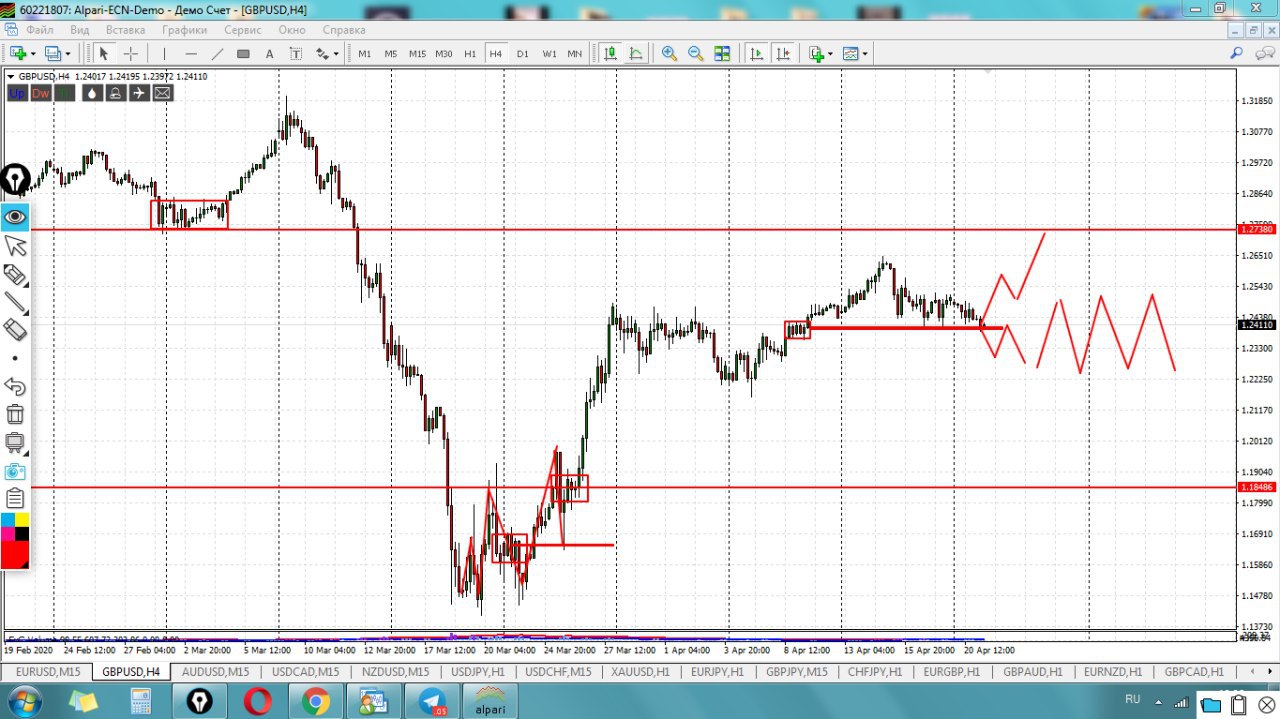Switch timeframe to W1
This screenshot has height=719, width=1280.
[549, 54]
